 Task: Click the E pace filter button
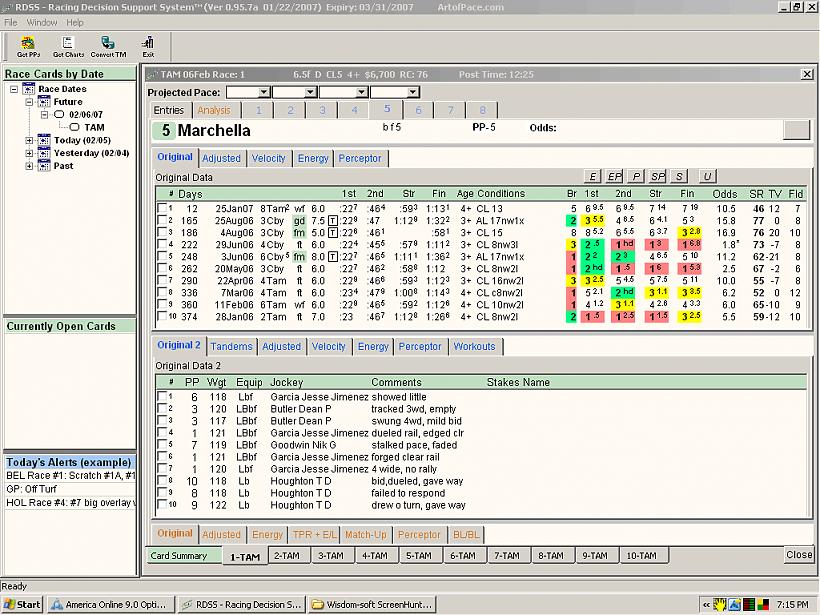tap(592, 176)
